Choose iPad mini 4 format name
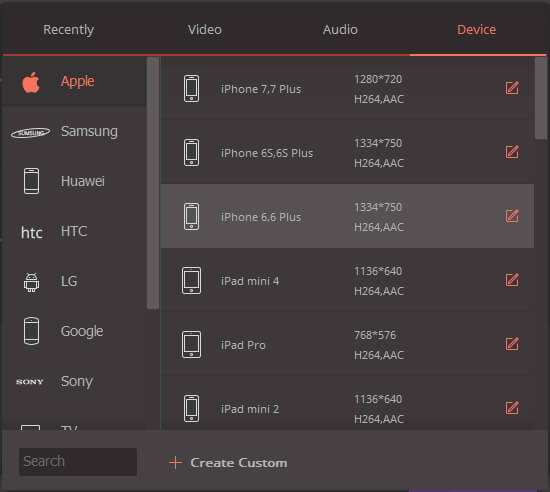Image resolution: width=550 pixels, height=492 pixels. point(250,281)
